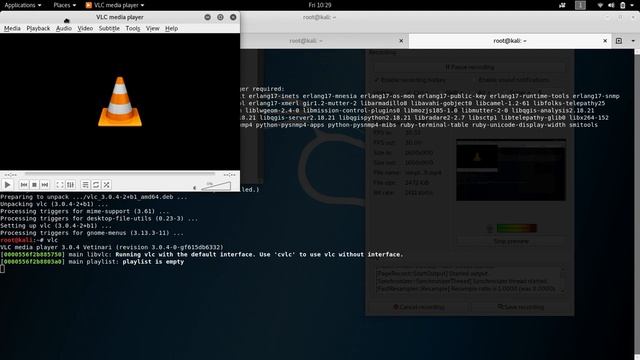Viewport: 640px width, 360px height.
Task: Open the Places menu in top bar
Action: (64, 5)
